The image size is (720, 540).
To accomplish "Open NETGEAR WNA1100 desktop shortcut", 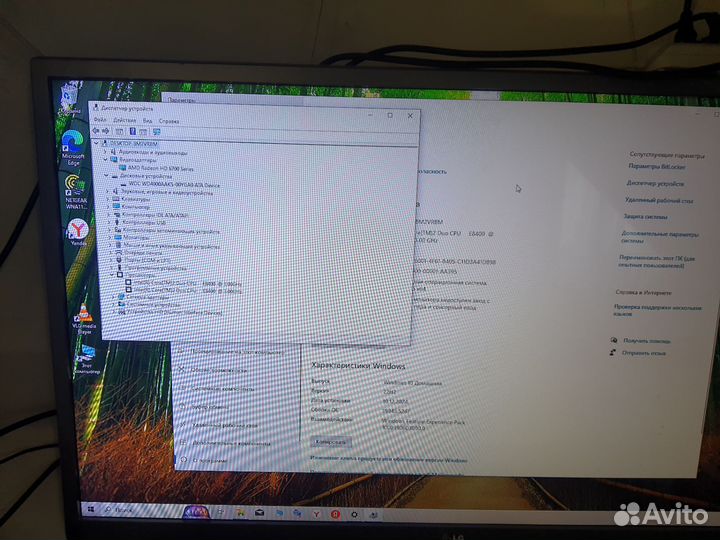I will tap(74, 190).
